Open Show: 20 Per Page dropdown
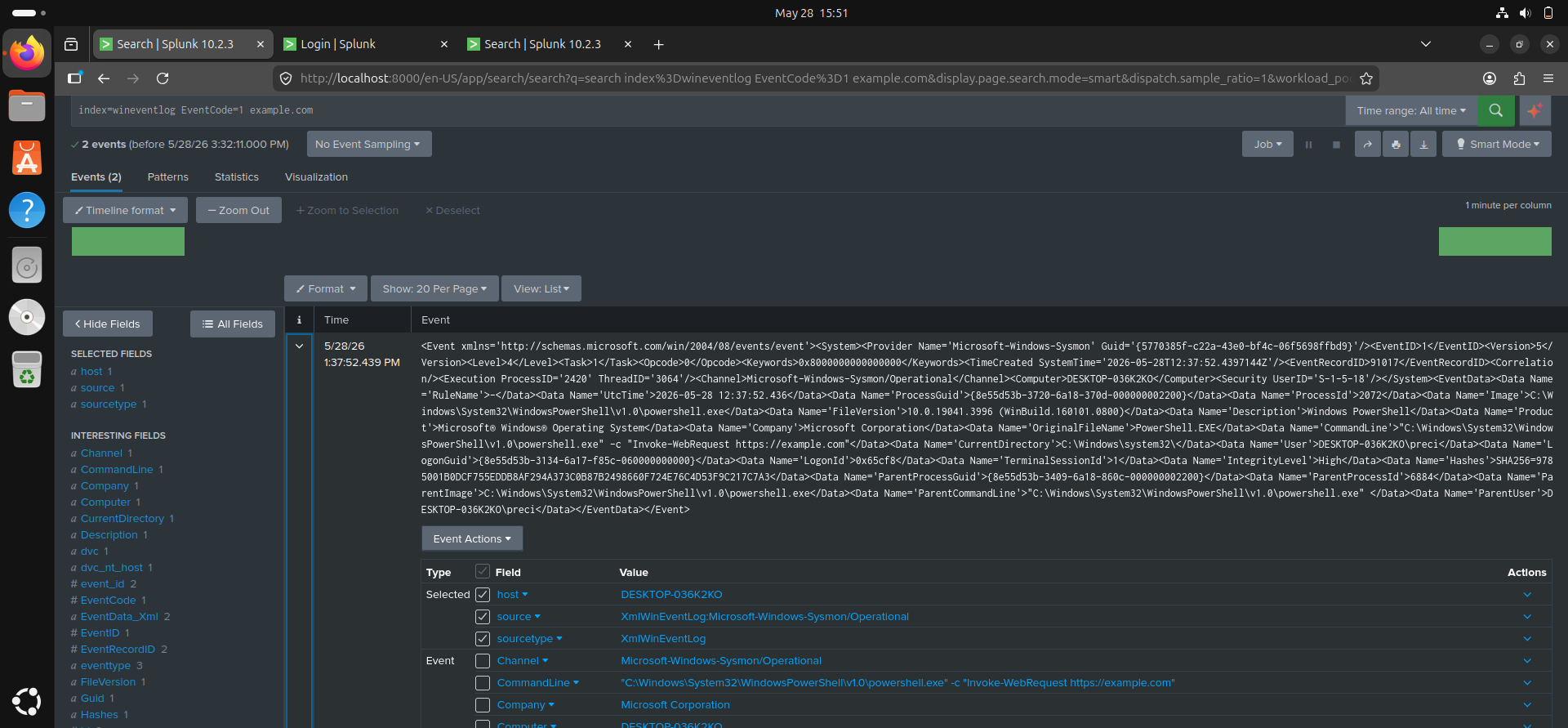 (x=434, y=288)
